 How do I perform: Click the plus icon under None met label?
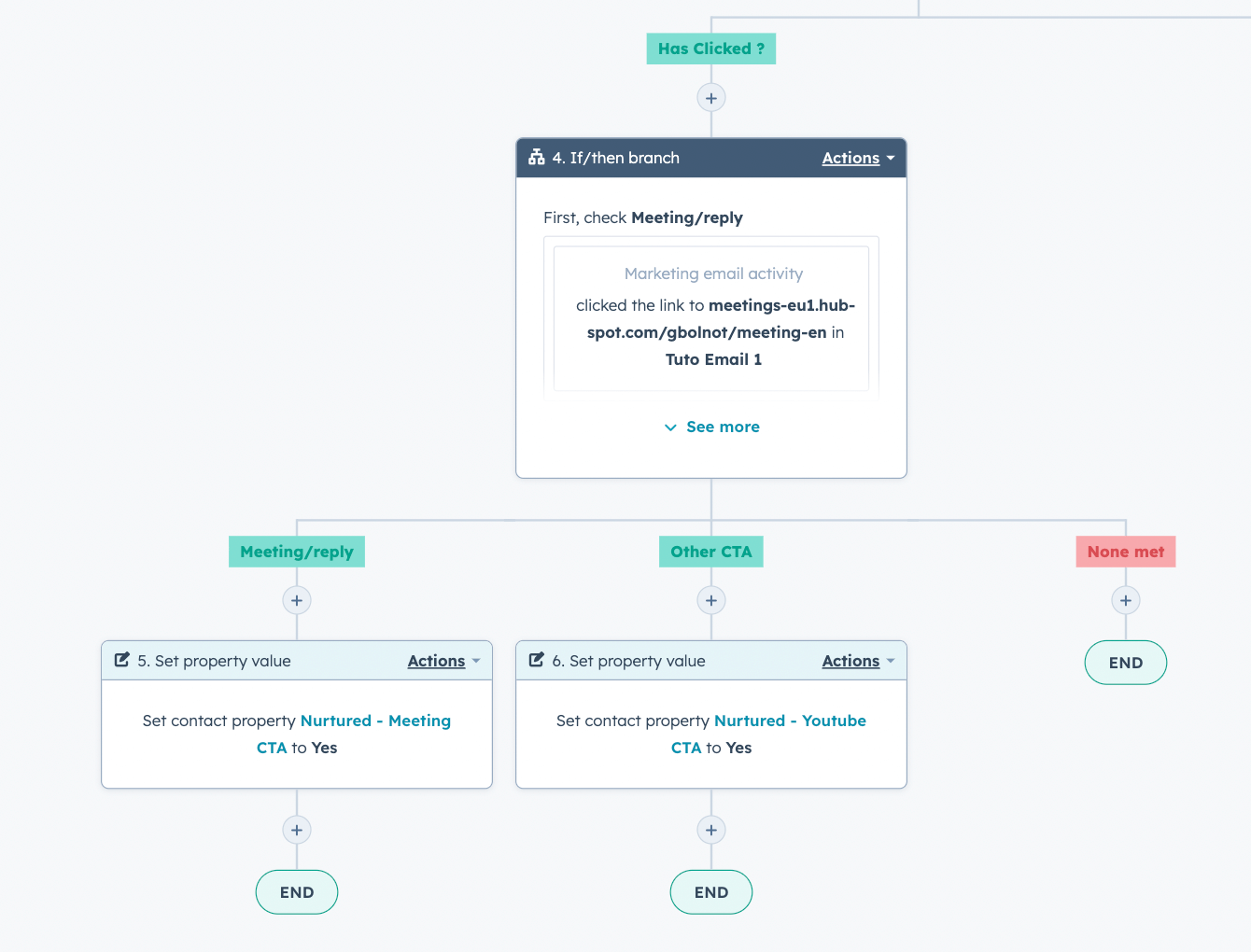click(1126, 600)
